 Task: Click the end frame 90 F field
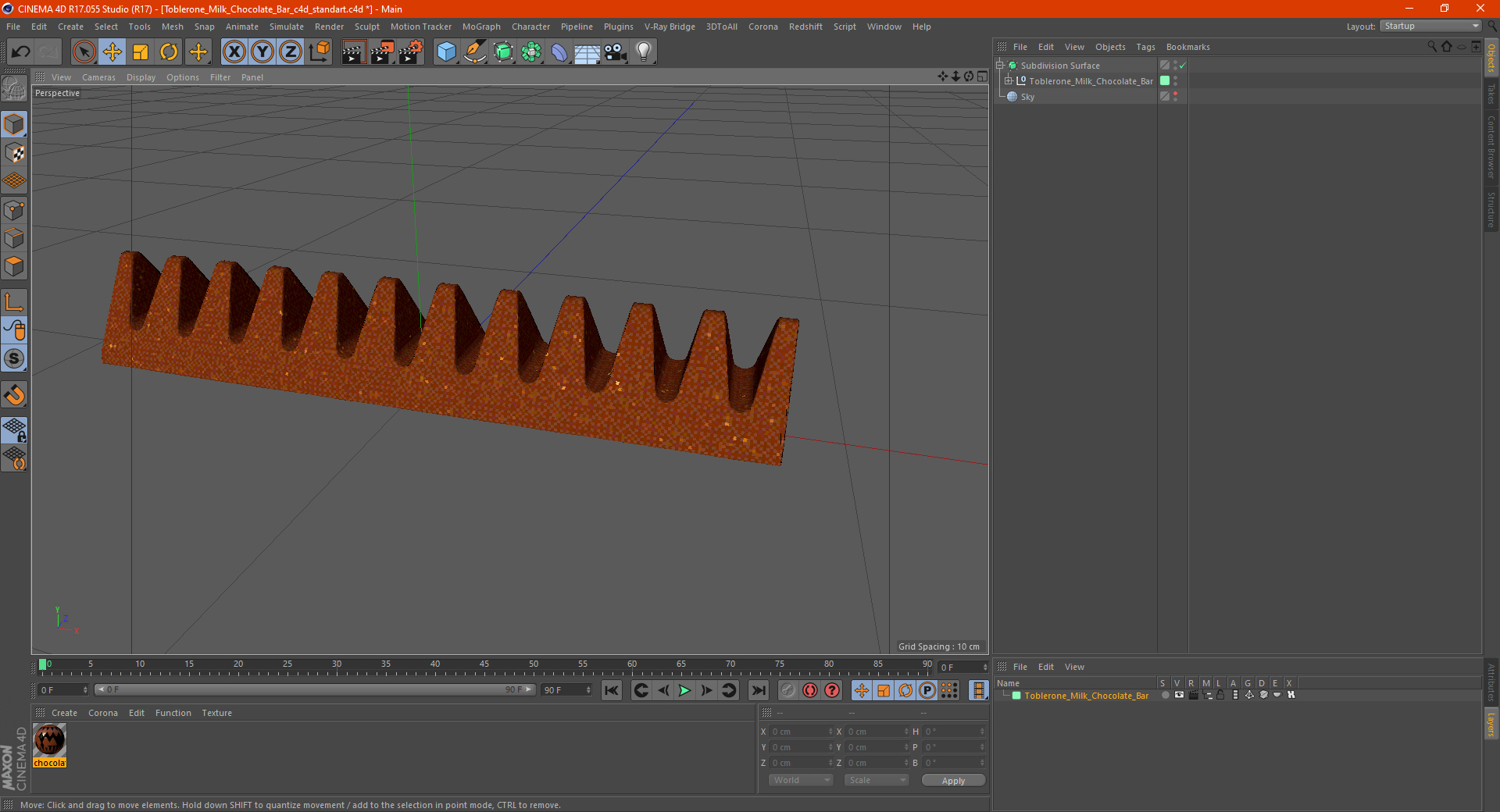point(567,690)
